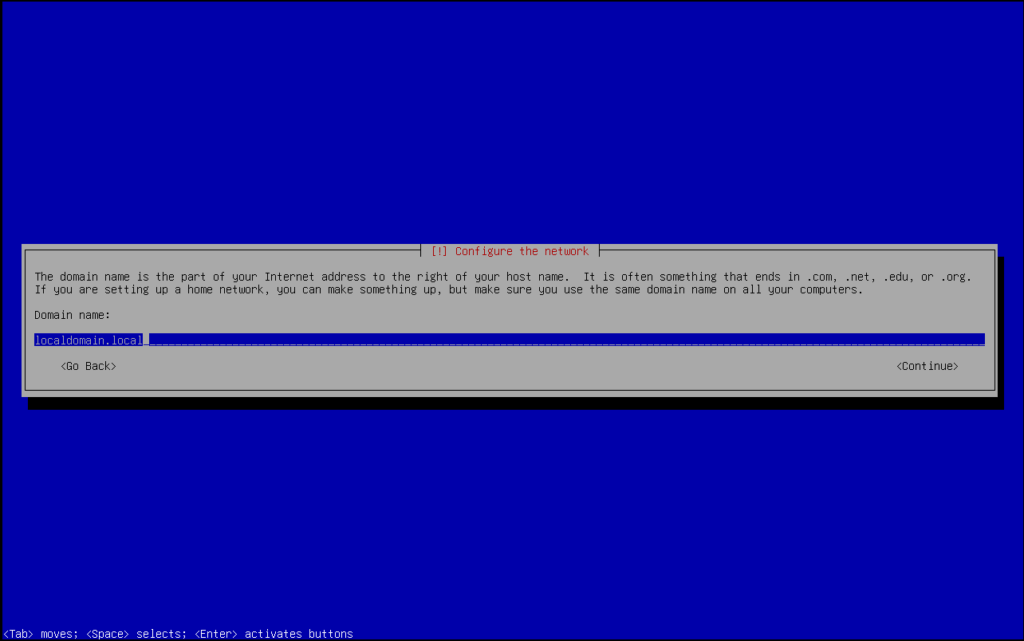Click the explanation text about Internet address

[400, 276]
